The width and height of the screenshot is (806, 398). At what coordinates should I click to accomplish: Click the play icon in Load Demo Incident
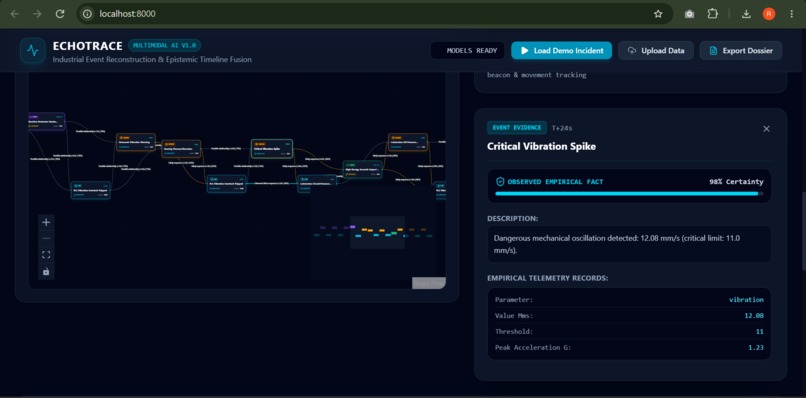coord(524,51)
